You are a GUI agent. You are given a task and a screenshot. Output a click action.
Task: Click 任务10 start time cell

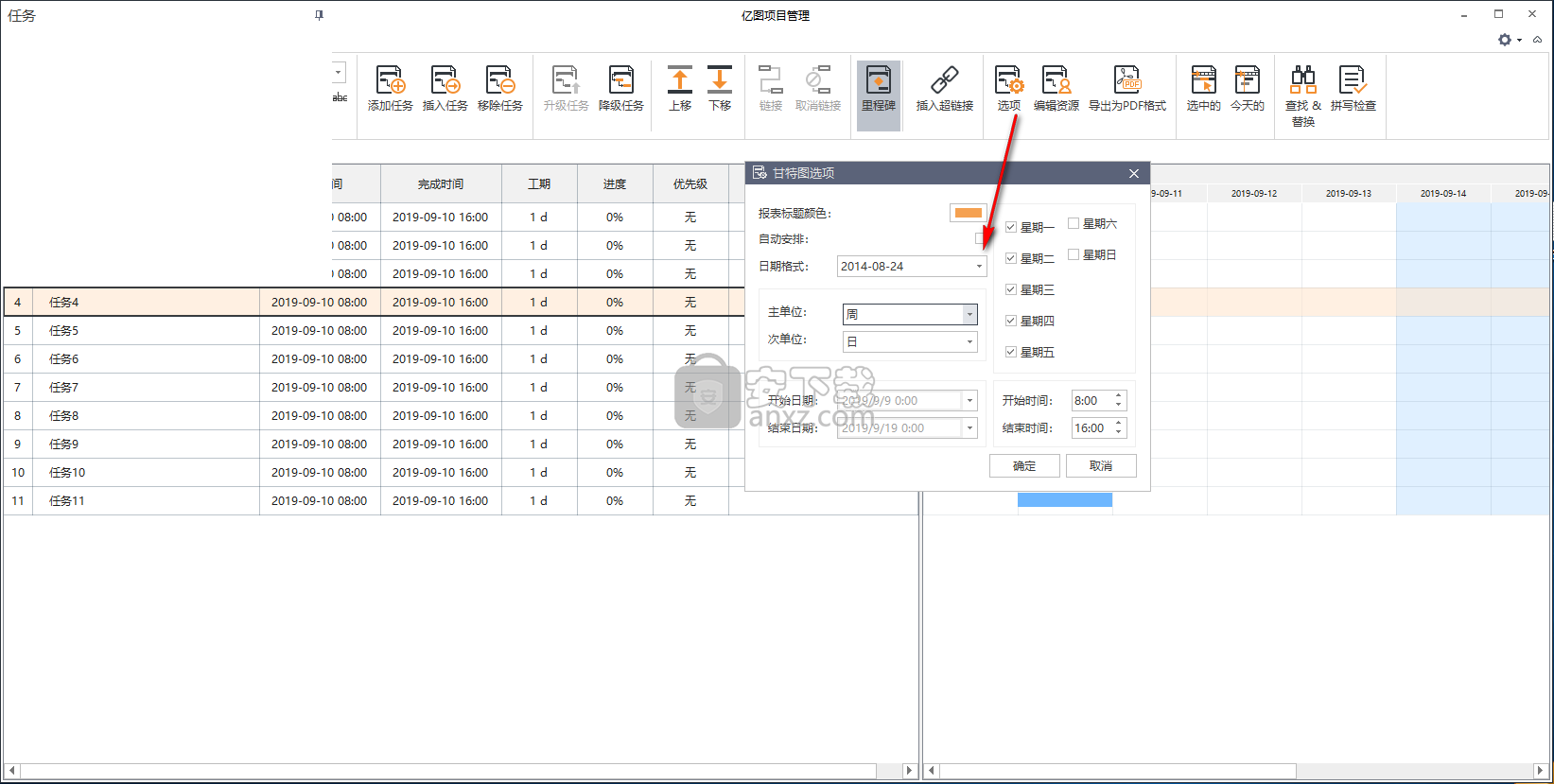320,473
